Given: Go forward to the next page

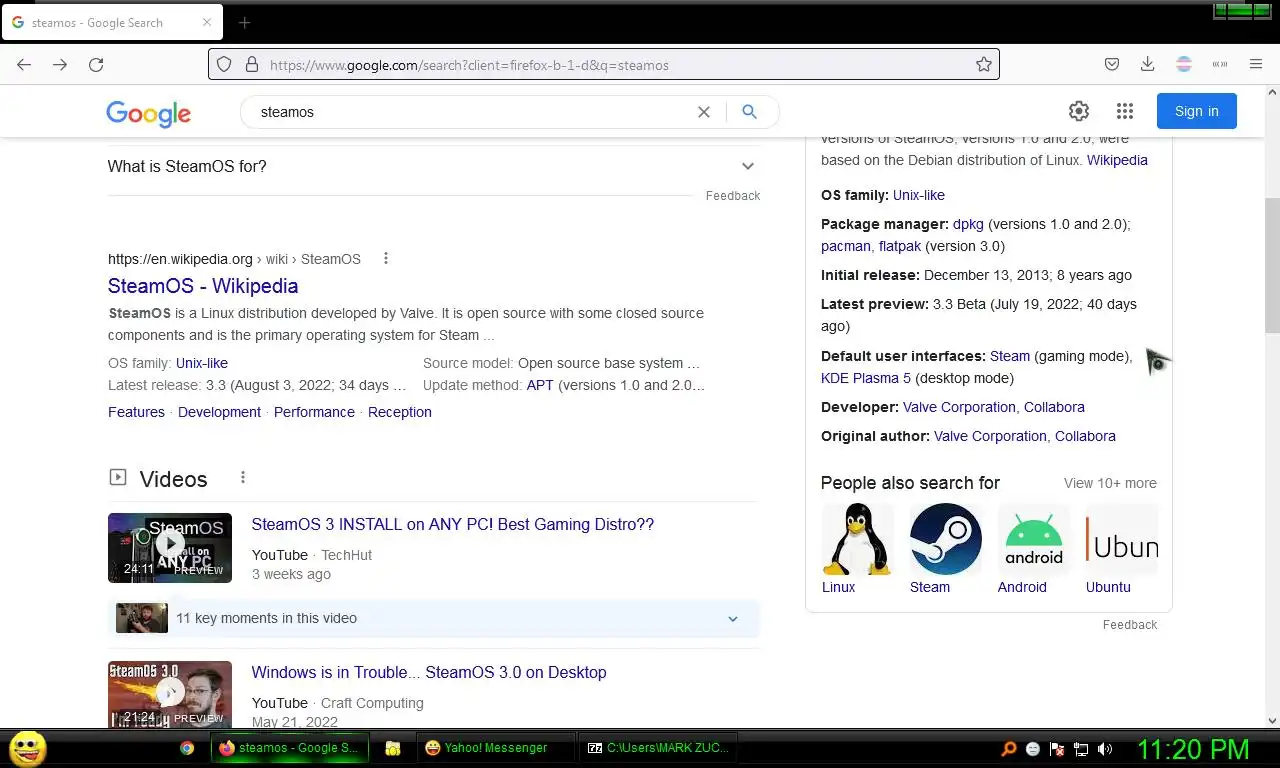Looking at the screenshot, I should 60,65.
